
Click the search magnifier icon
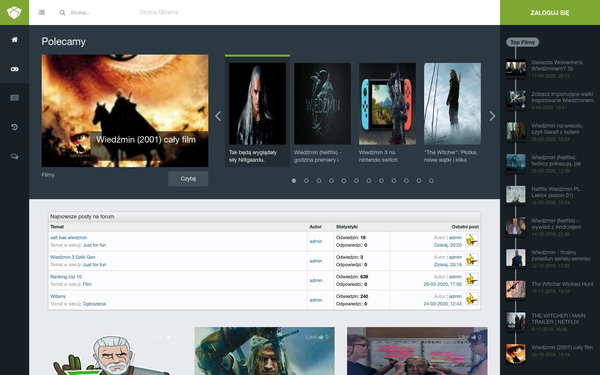click(x=62, y=13)
